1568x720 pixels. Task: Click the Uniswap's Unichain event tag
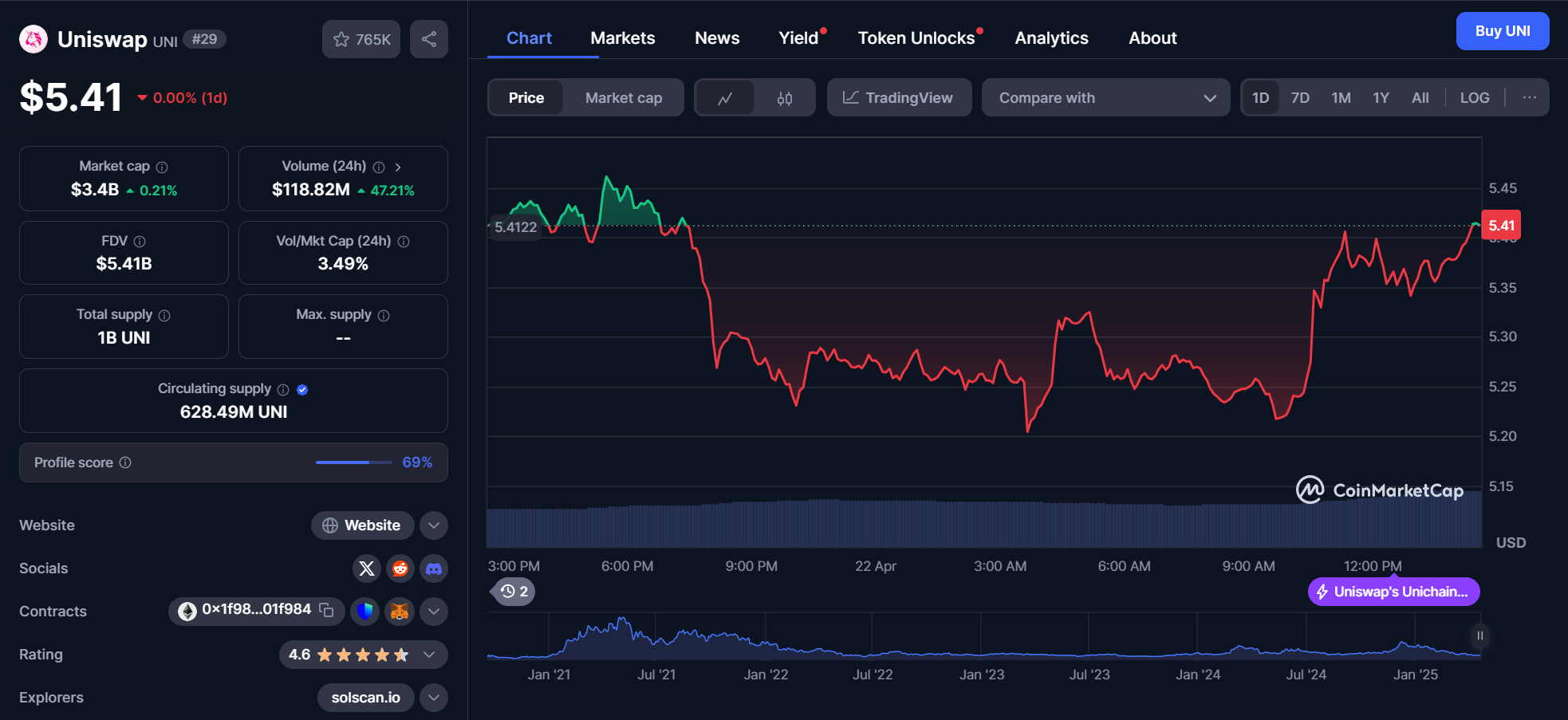tap(1393, 592)
